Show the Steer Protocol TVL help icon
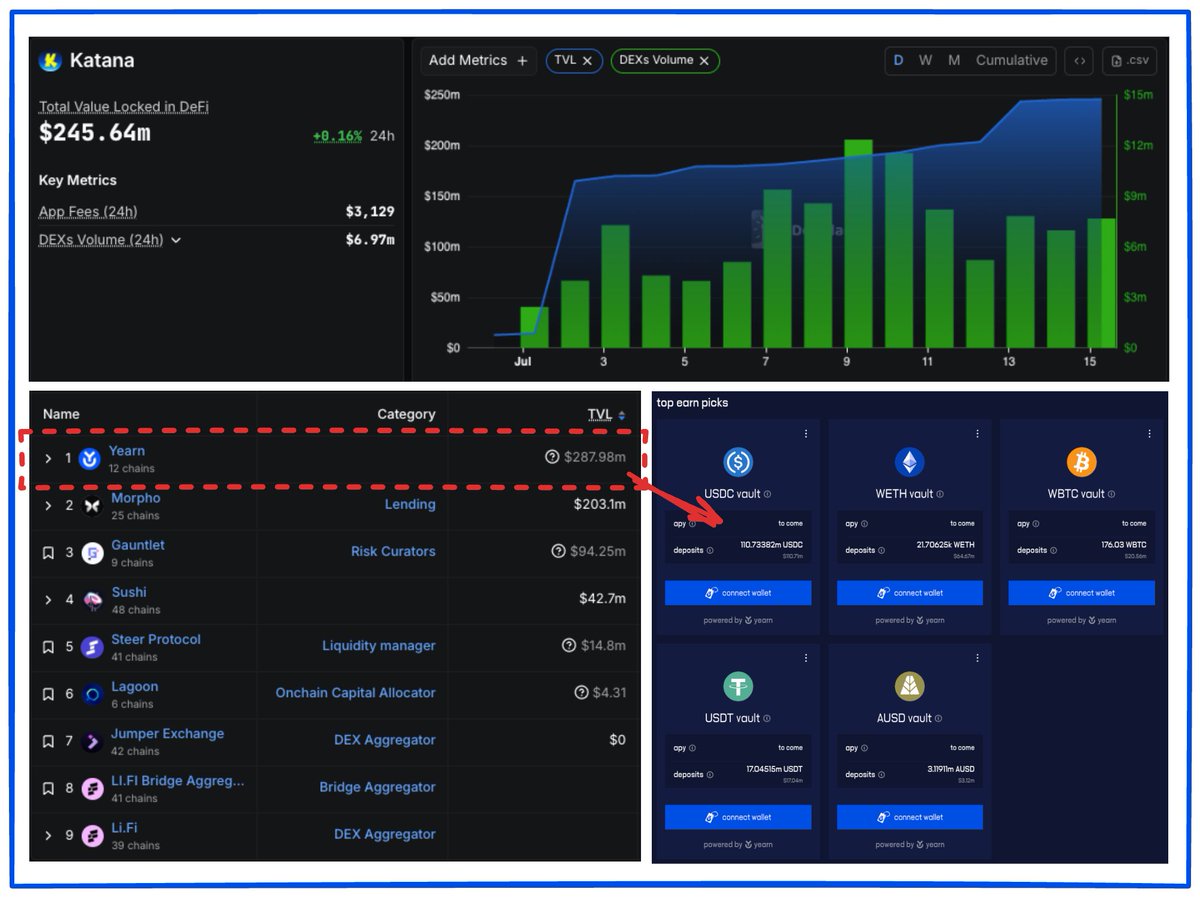Screen dimensions: 1200x898 click(x=569, y=646)
